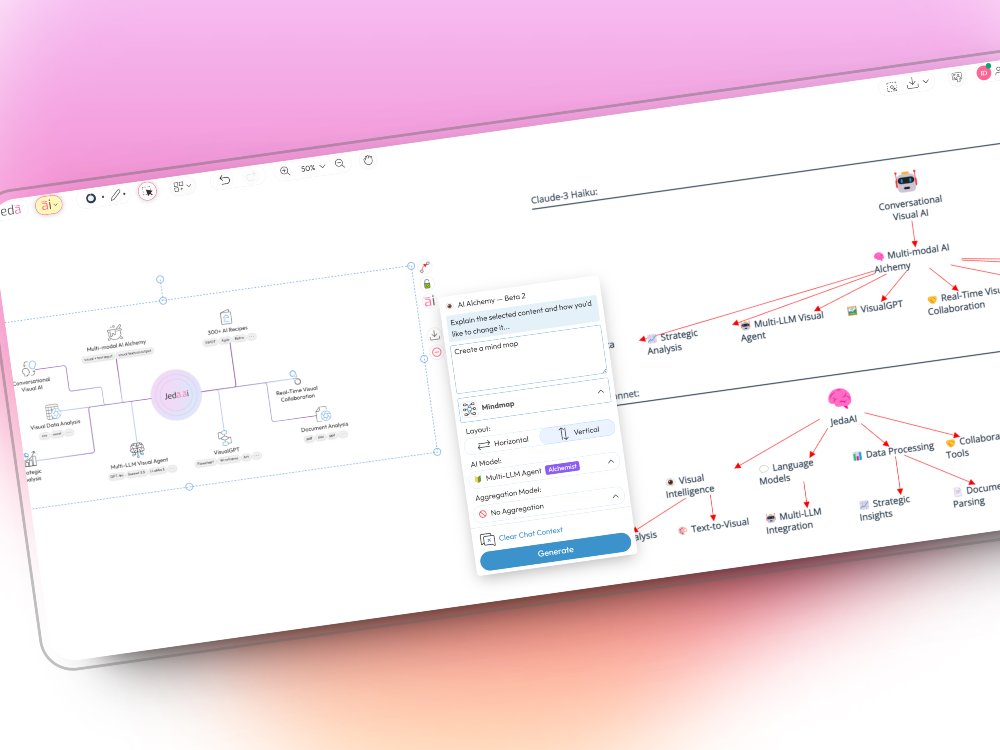Click the Text-to-Visual node
The width and height of the screenshot is (1000, 750).
coord(714,526)
